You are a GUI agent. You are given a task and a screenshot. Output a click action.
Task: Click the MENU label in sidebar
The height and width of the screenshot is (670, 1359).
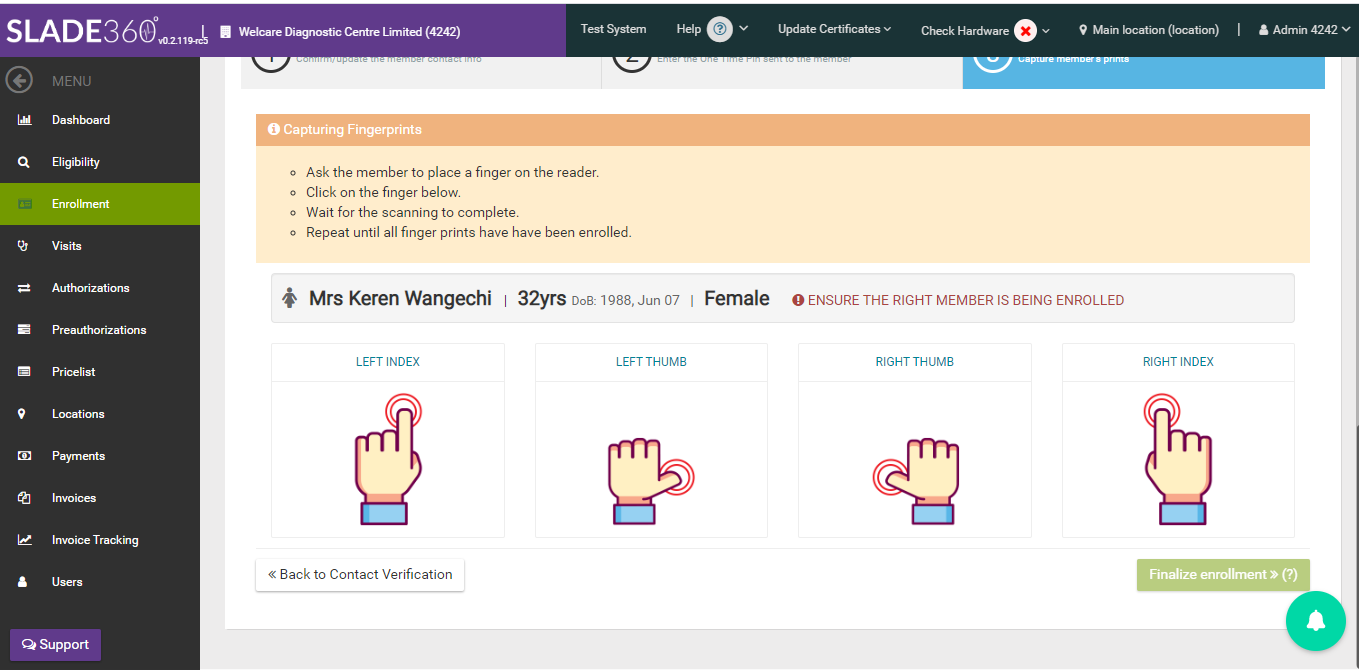[x=72, y=81]
